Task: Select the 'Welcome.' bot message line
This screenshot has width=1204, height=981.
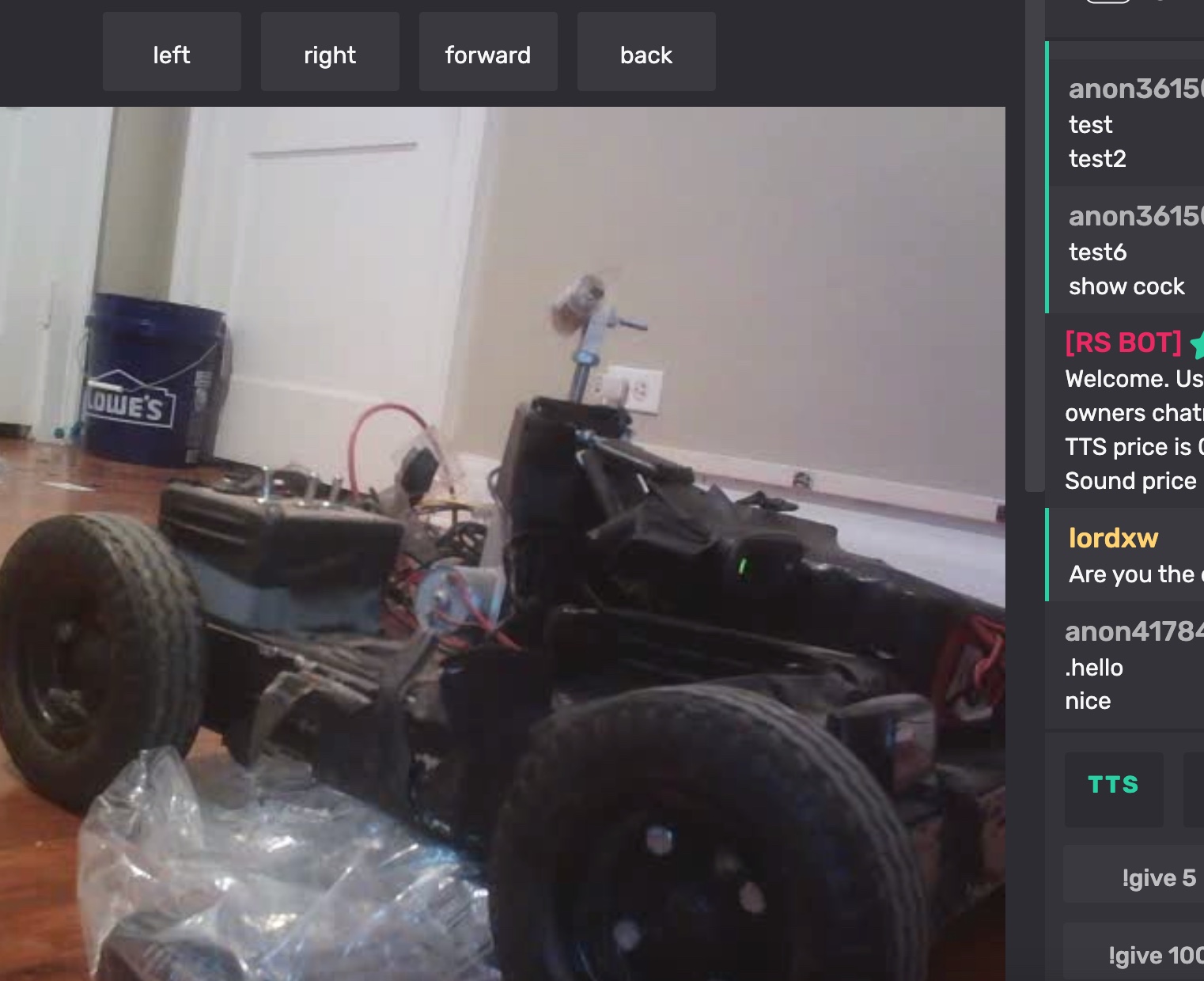Action: 1134,379
